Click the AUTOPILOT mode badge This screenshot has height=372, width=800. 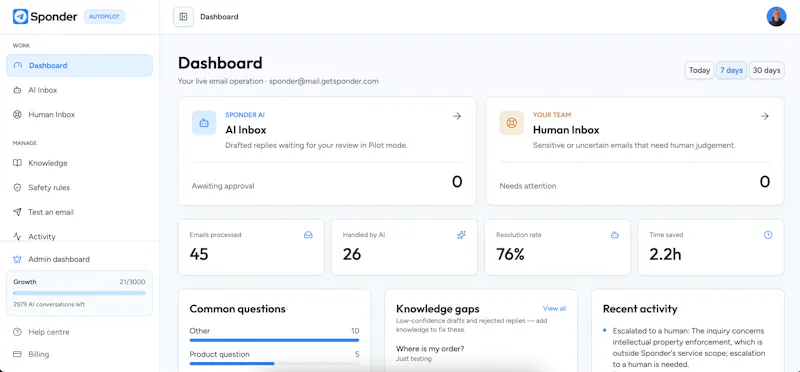click(104, 17)
